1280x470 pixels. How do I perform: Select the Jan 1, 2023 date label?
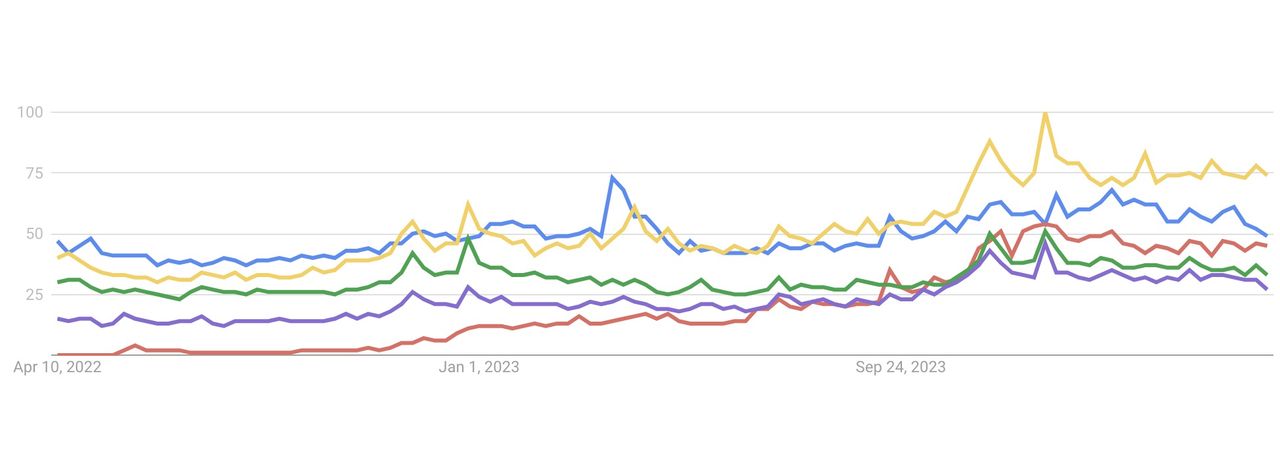(x=479, y=368)
